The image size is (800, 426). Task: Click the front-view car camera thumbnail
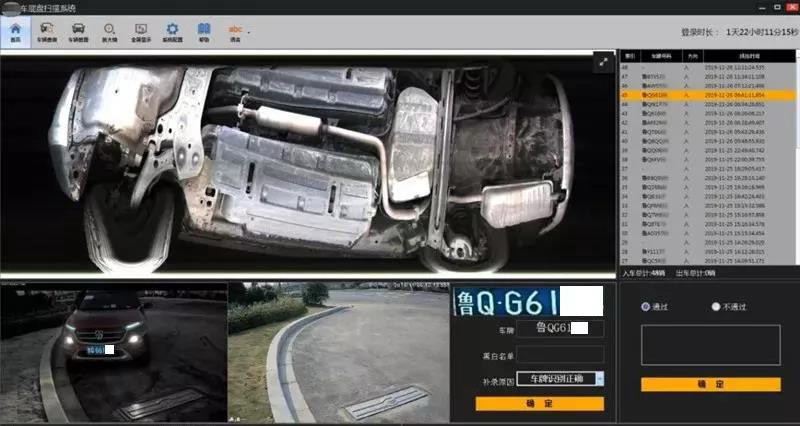tap(113, 352)
